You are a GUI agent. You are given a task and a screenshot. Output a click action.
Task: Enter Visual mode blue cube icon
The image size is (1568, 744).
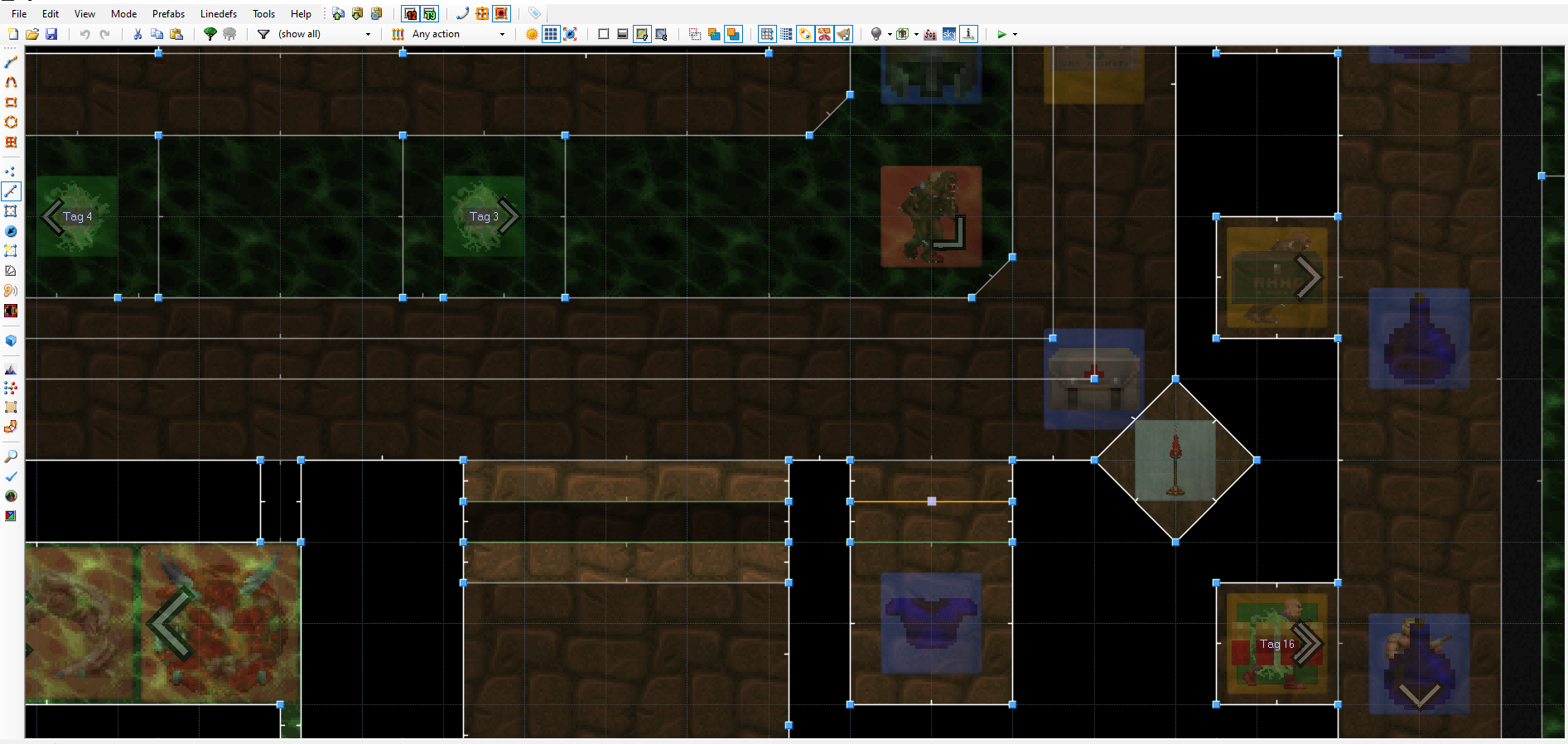coord(11,341)
